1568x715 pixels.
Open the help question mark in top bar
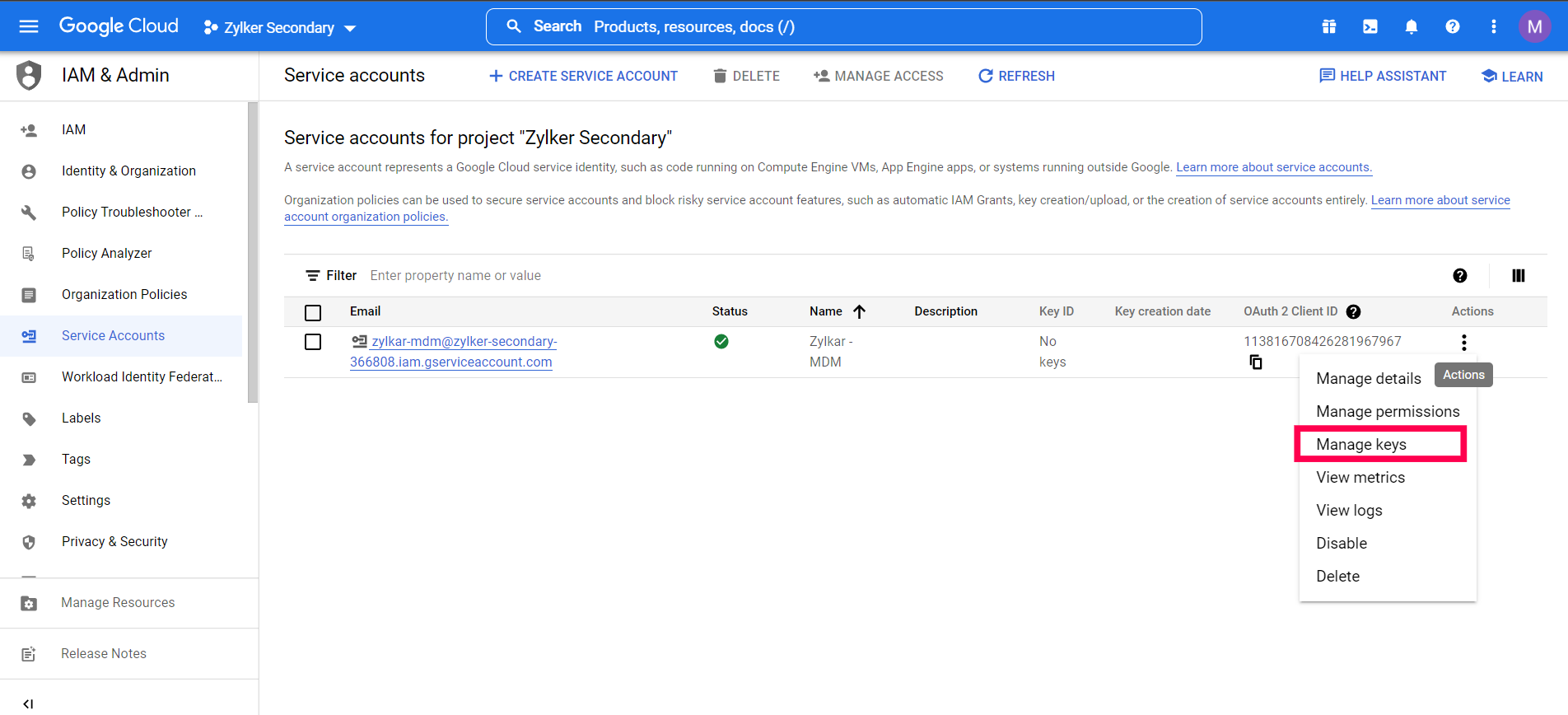coord(1453,26)
